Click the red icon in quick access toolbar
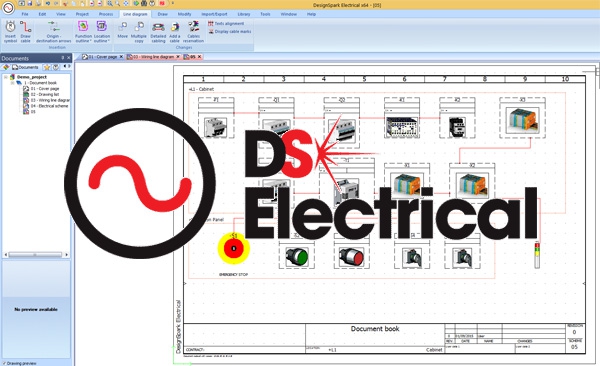This screenshot has height=366, width=600. [x=162, y=3]
